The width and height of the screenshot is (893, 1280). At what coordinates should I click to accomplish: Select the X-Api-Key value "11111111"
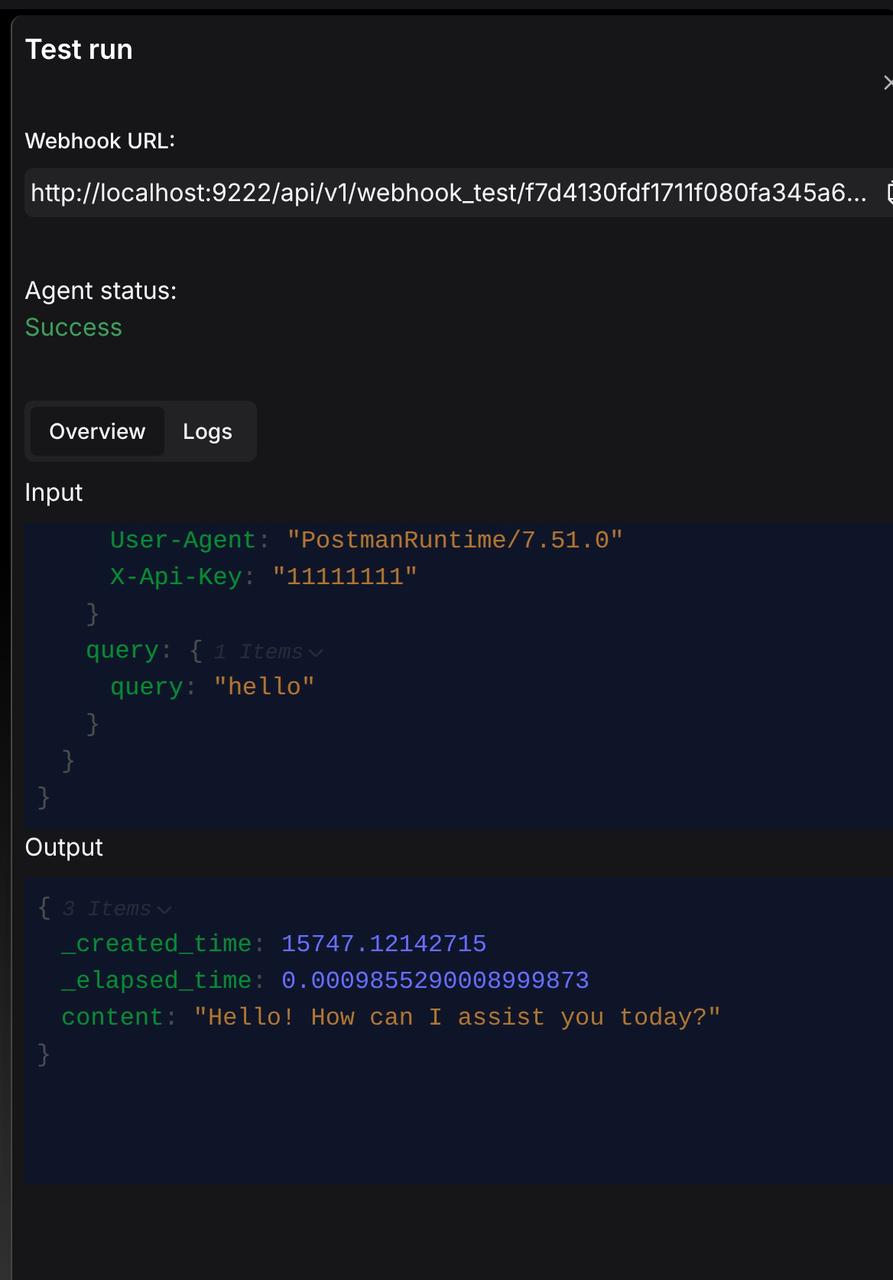pyautogui.click(x=345, y=576)
